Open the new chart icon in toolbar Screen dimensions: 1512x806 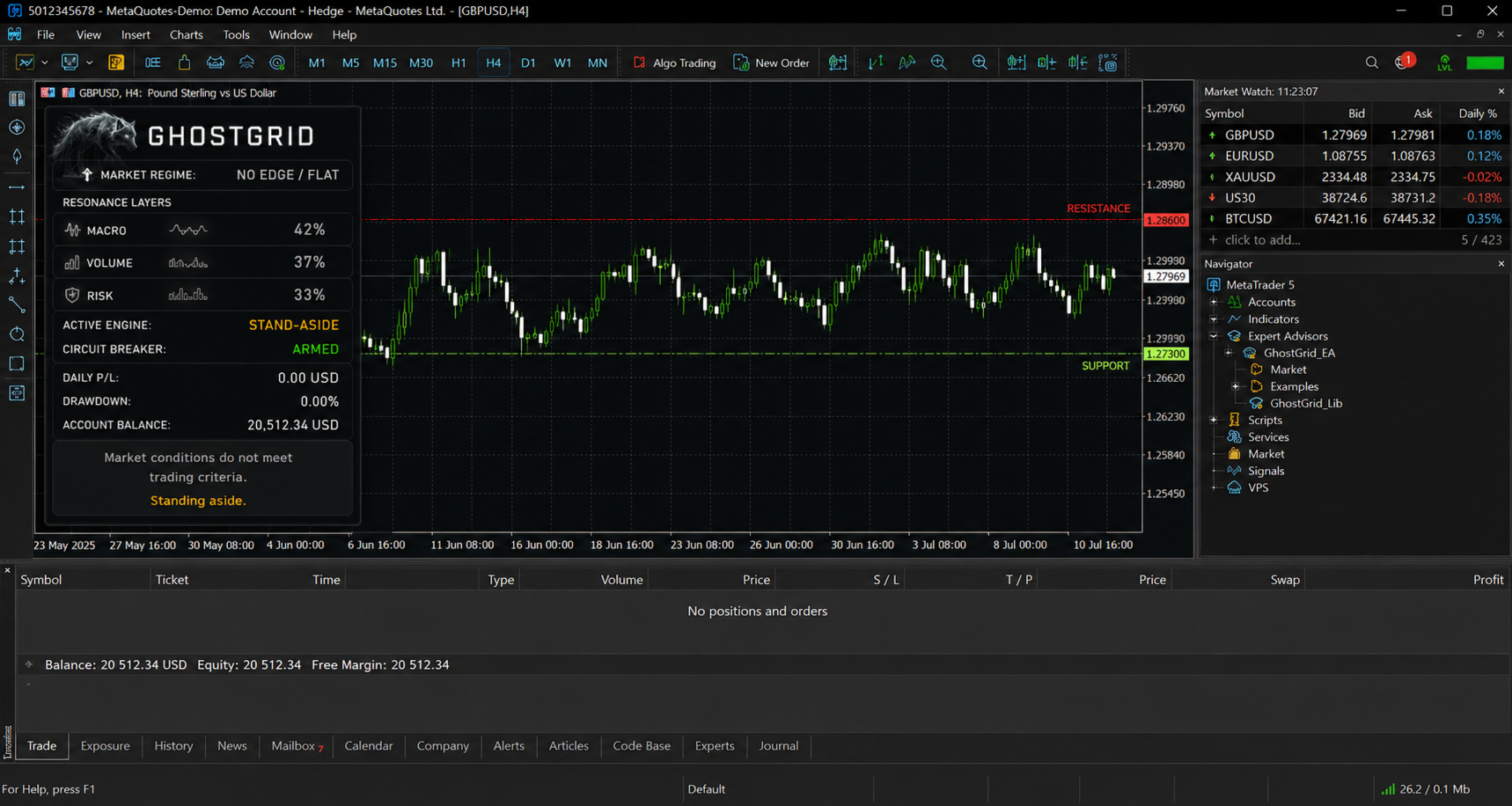click(x=25, y=62)
